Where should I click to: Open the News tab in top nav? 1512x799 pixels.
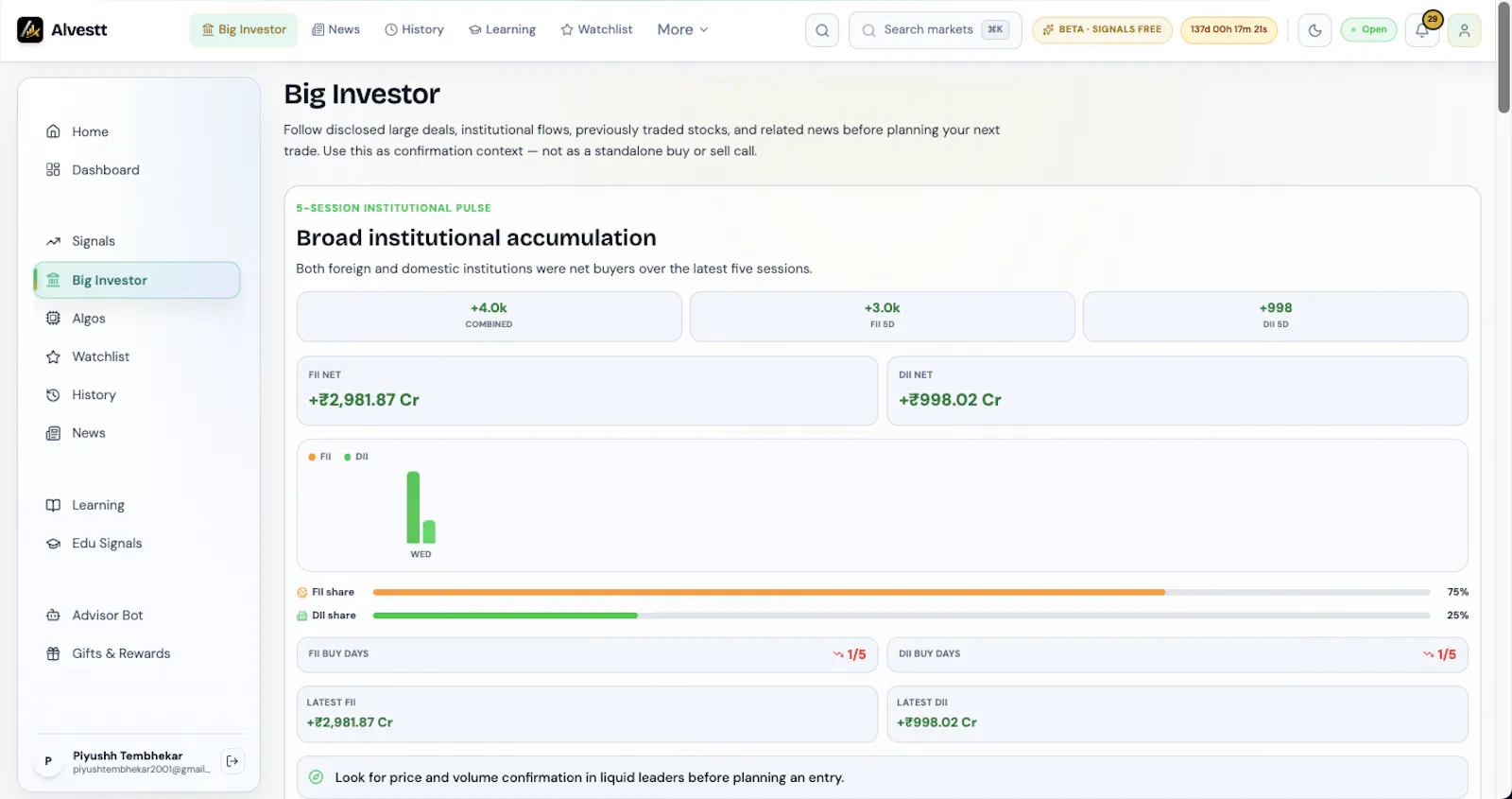click(x=336, y=30)
